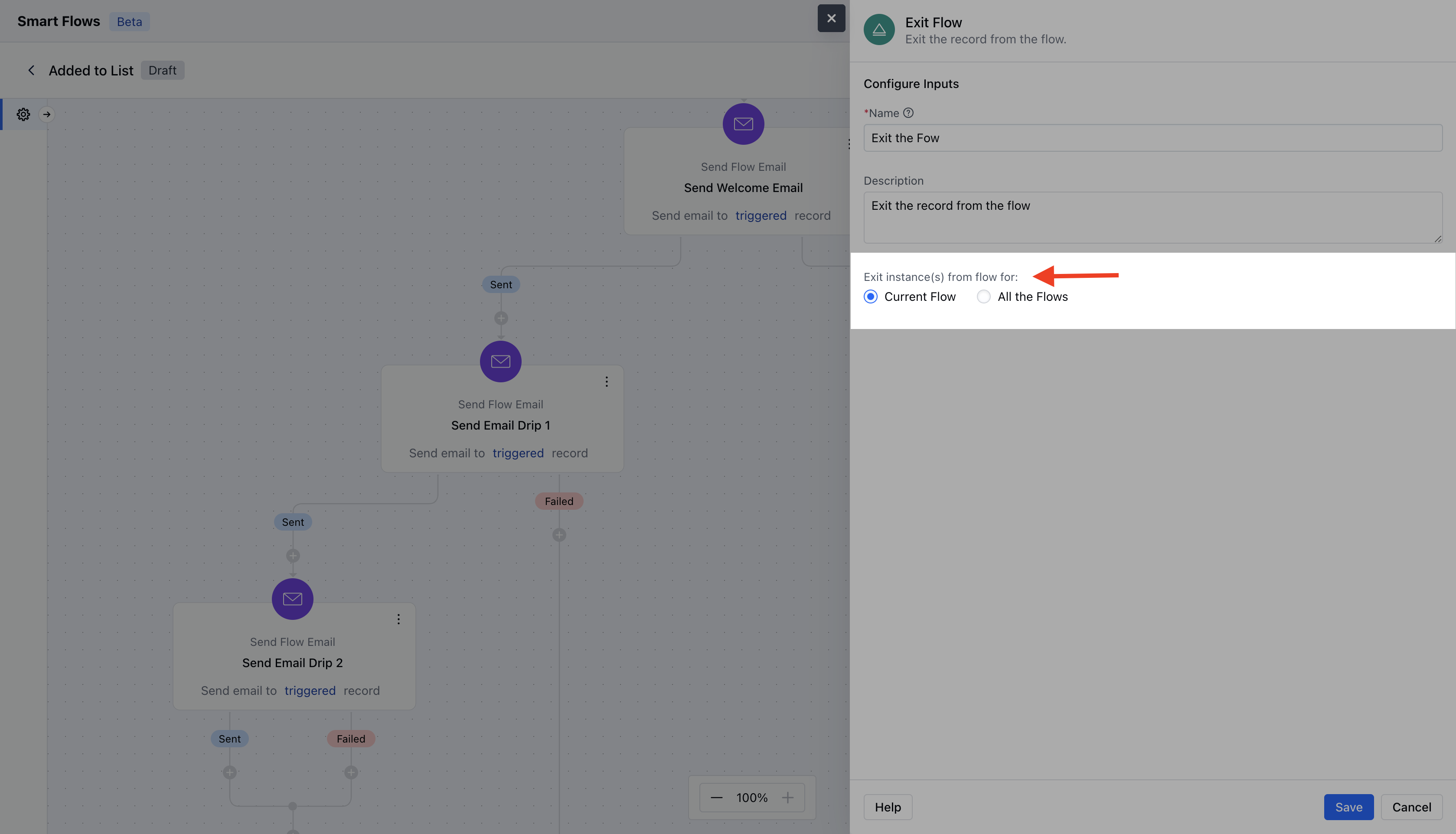Screen dimensions: 1456x834
Task: Zoom out the canvas with minus control
Action: (x=716, y=798)
